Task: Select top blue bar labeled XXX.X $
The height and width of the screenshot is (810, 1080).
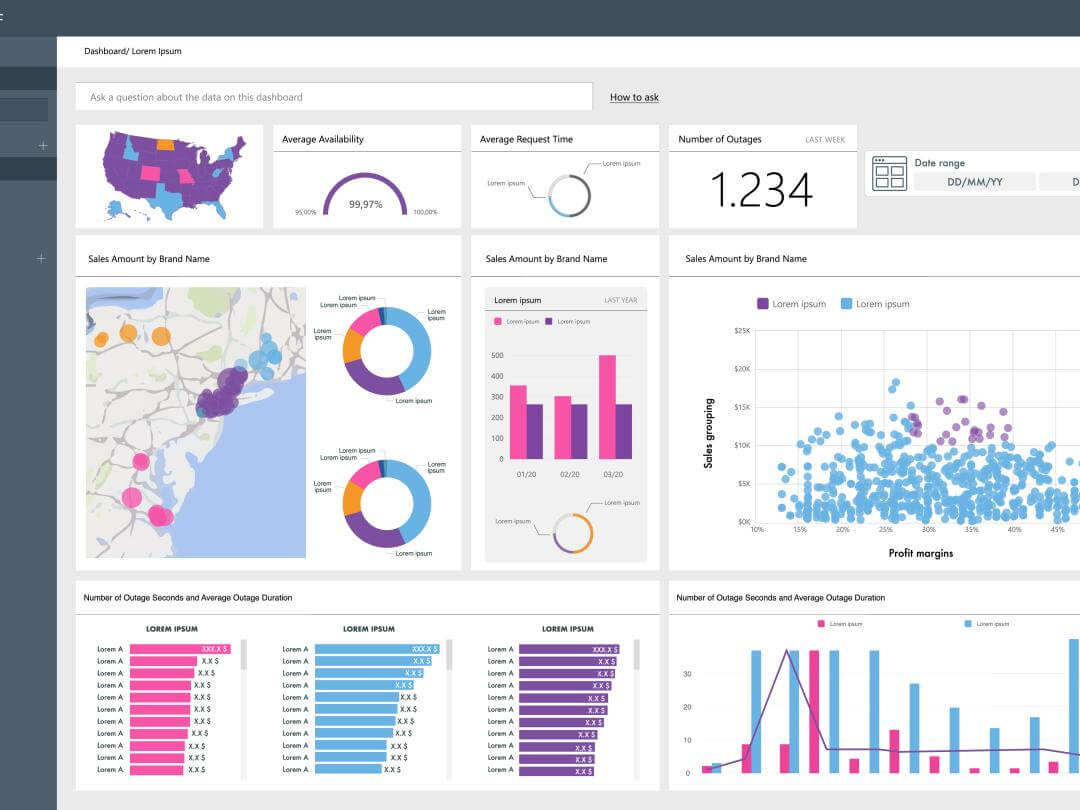Action: pyautogui.click(x=377, y=649)
